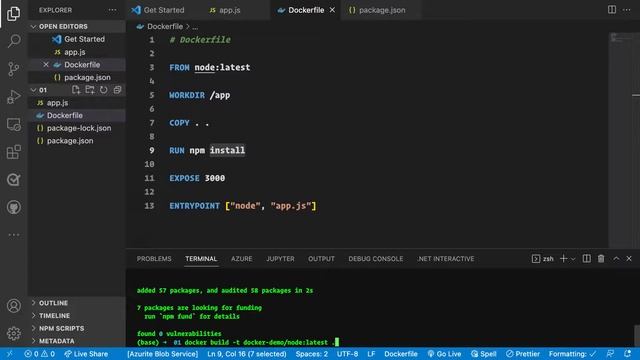640x360 pixels.
Task: Change language mode Dockerfile in status bar
Action: [x=401, y=353]
